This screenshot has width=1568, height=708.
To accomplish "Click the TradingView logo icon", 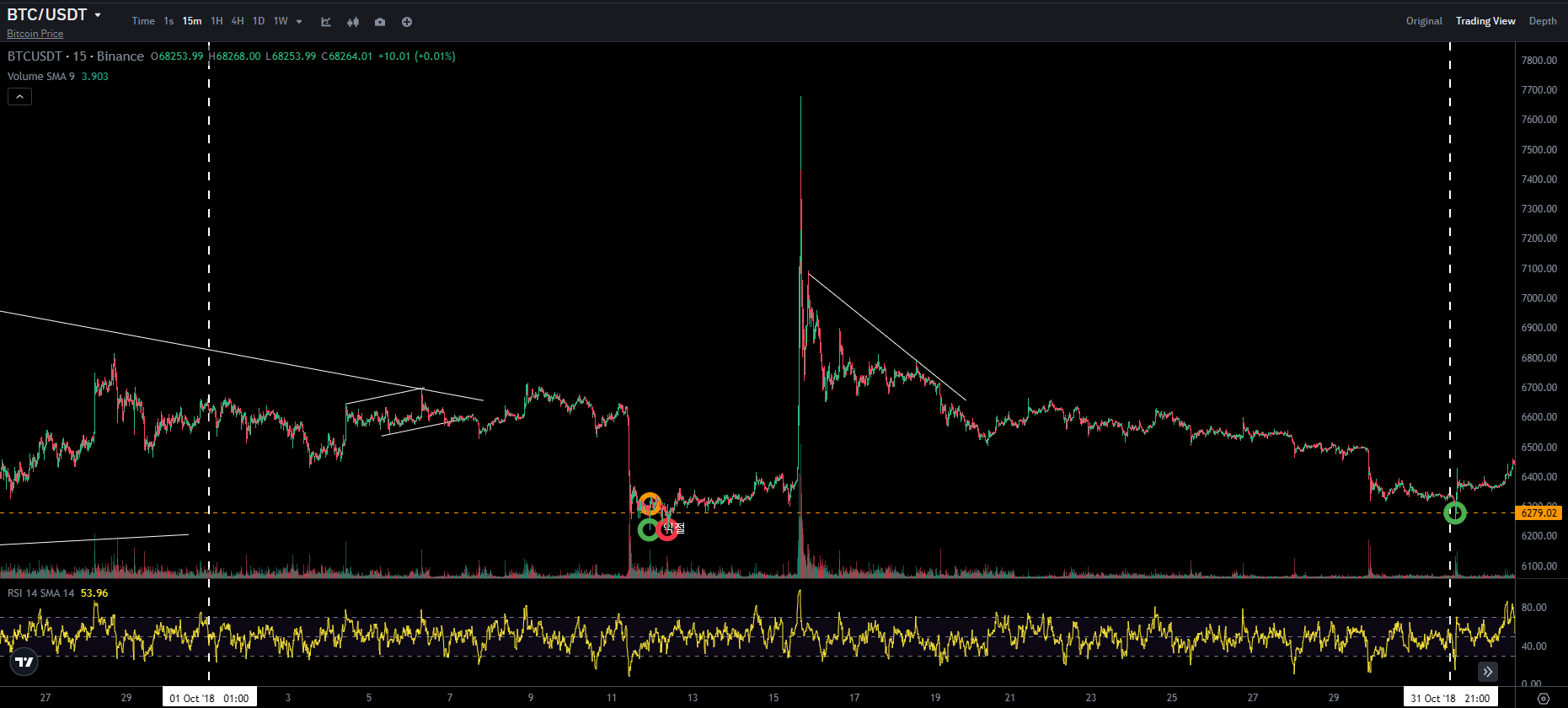I will (x=24, y=662).
